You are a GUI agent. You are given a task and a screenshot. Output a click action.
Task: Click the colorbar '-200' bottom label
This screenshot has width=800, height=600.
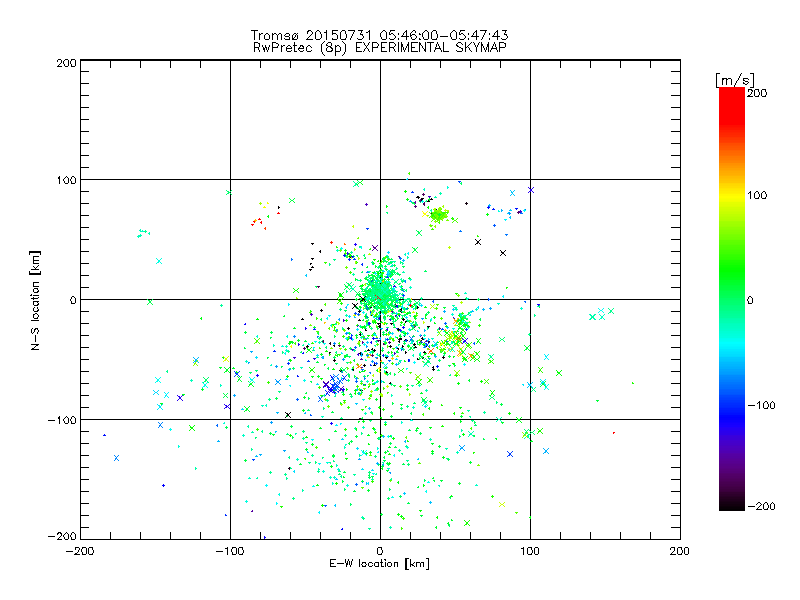click(x=762, y=506)
